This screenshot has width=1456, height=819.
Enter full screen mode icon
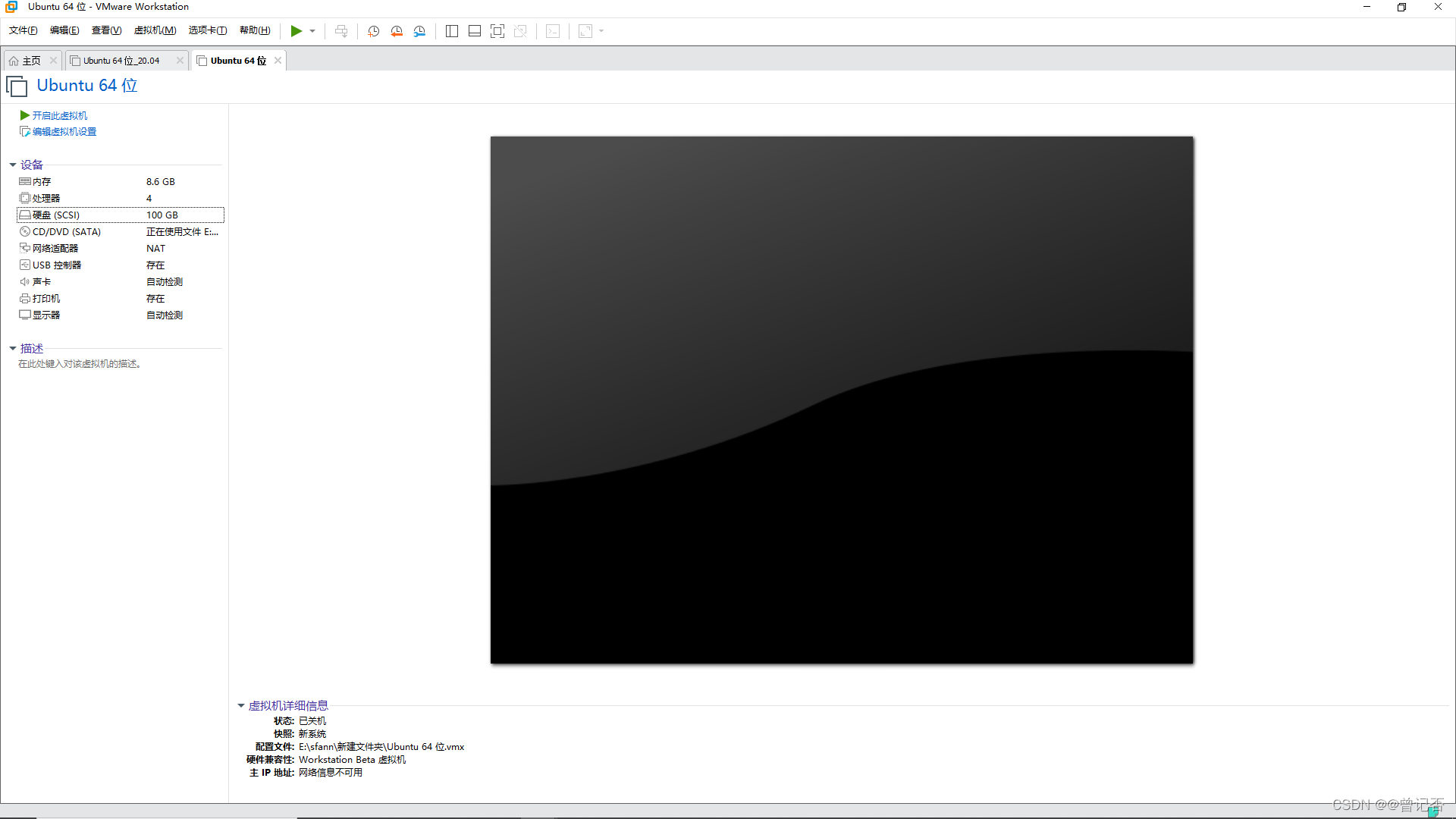pos(497,31)
